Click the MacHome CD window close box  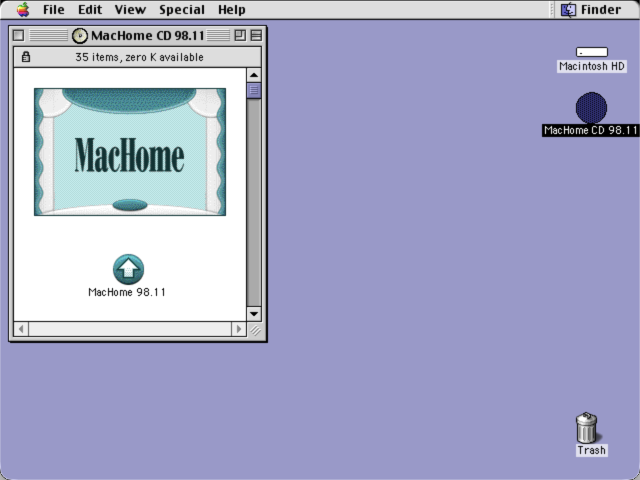pos(18,36)
